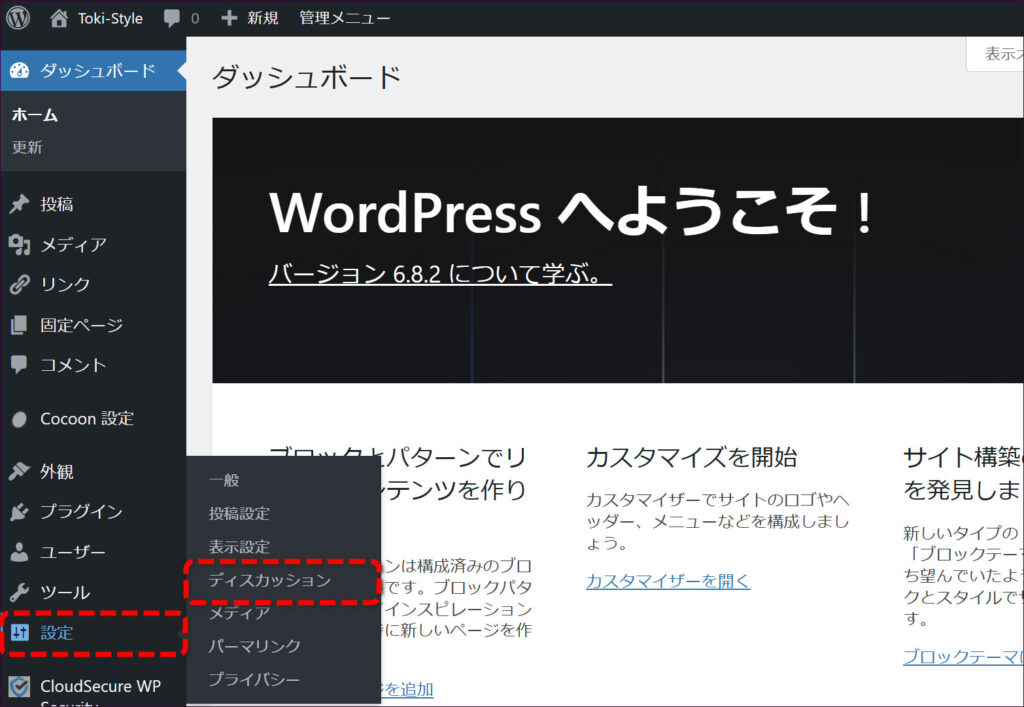The height and width of the screenshot is (707, 1024).
Task: Click the plug icon for プラグイン
Action: tap(19, 512)
